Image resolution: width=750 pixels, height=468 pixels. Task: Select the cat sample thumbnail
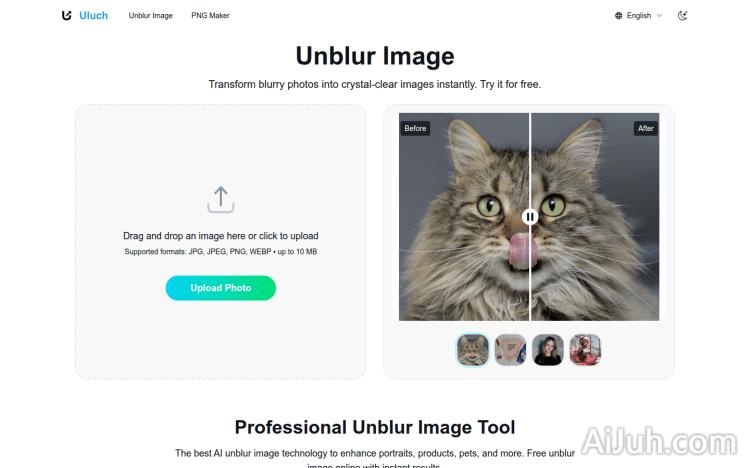tap(473, 350)
